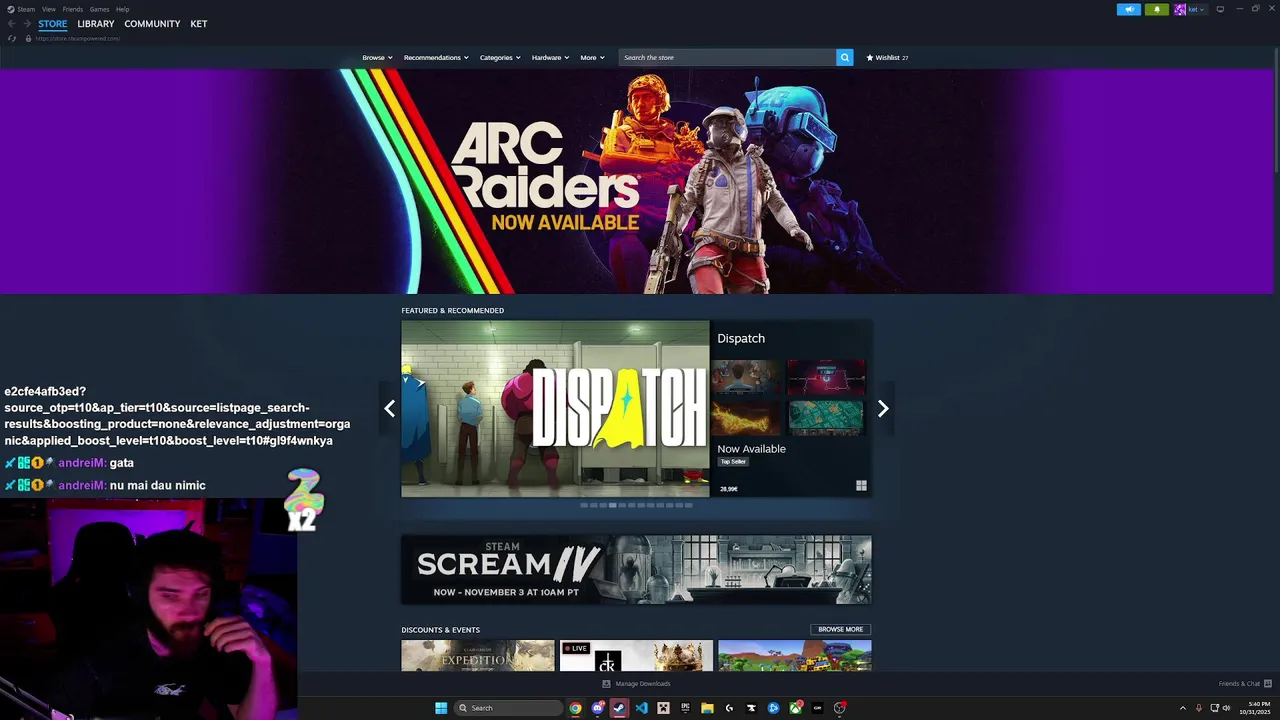The height and width of the screenshot is (720, 1280).
Task: Open the Steam announcements megaphone button
Action: [1129, 9]
